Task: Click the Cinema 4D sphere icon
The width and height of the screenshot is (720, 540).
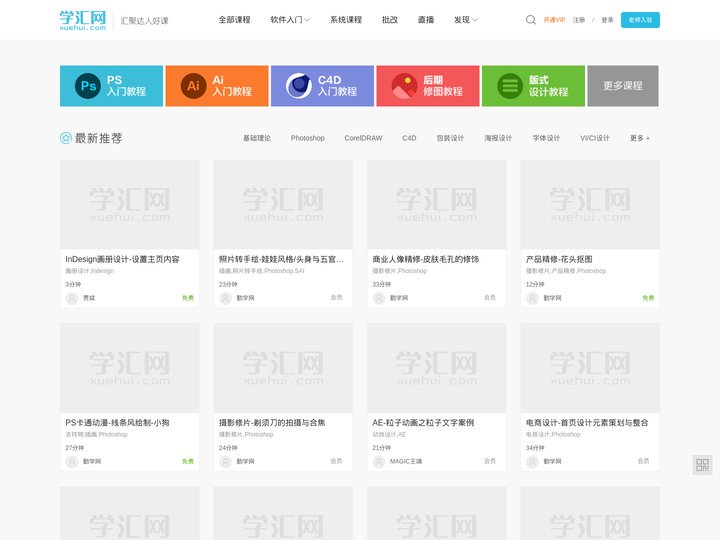Action: [x=299, y=86]
